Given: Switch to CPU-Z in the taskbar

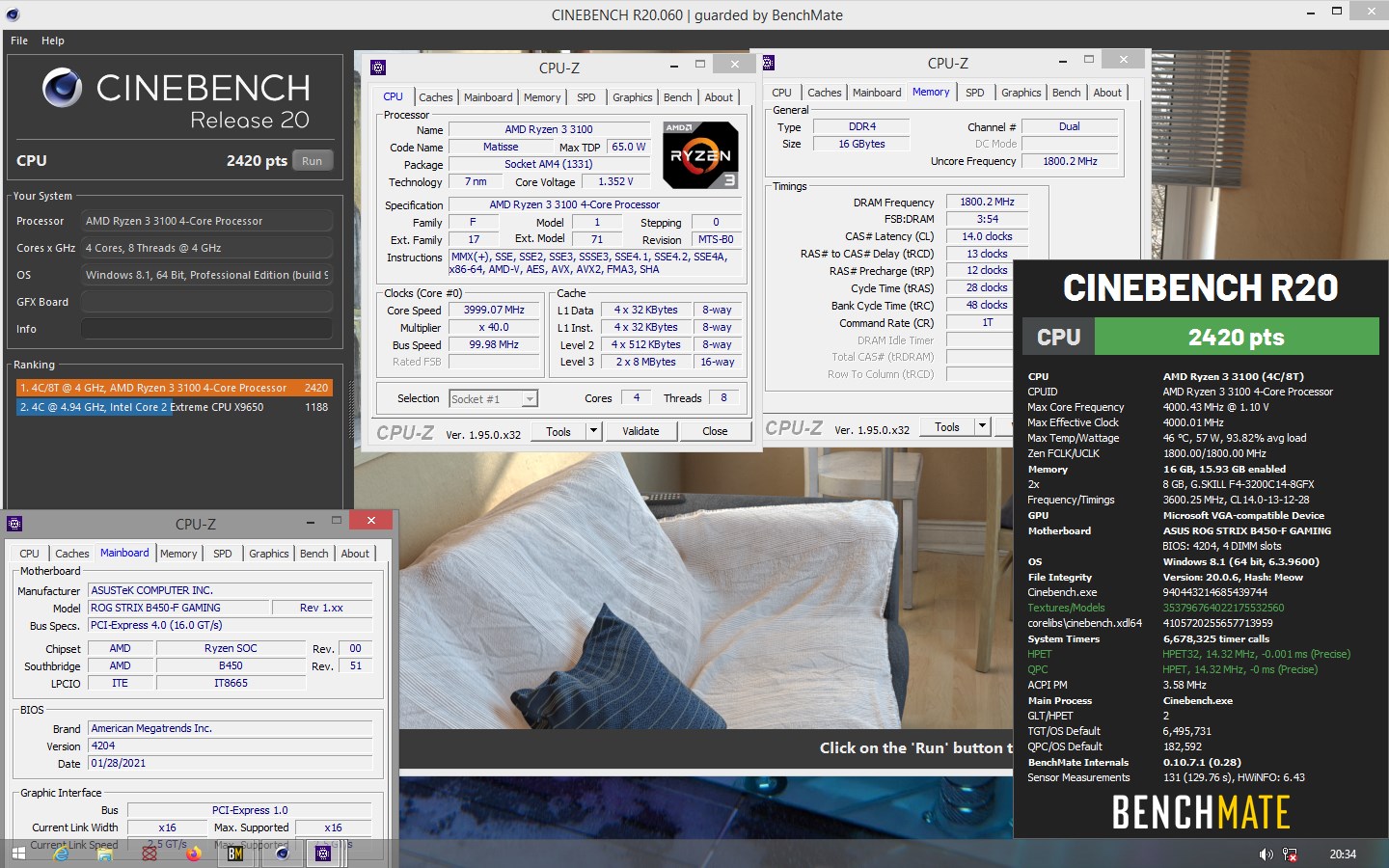Looking at the screenshot, I should point(323,854).
